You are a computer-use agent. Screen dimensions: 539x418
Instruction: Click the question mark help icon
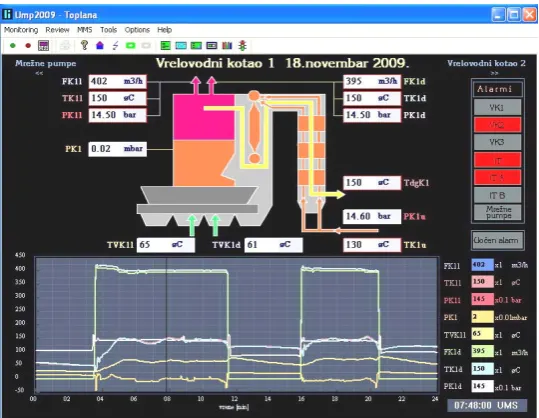84,45
